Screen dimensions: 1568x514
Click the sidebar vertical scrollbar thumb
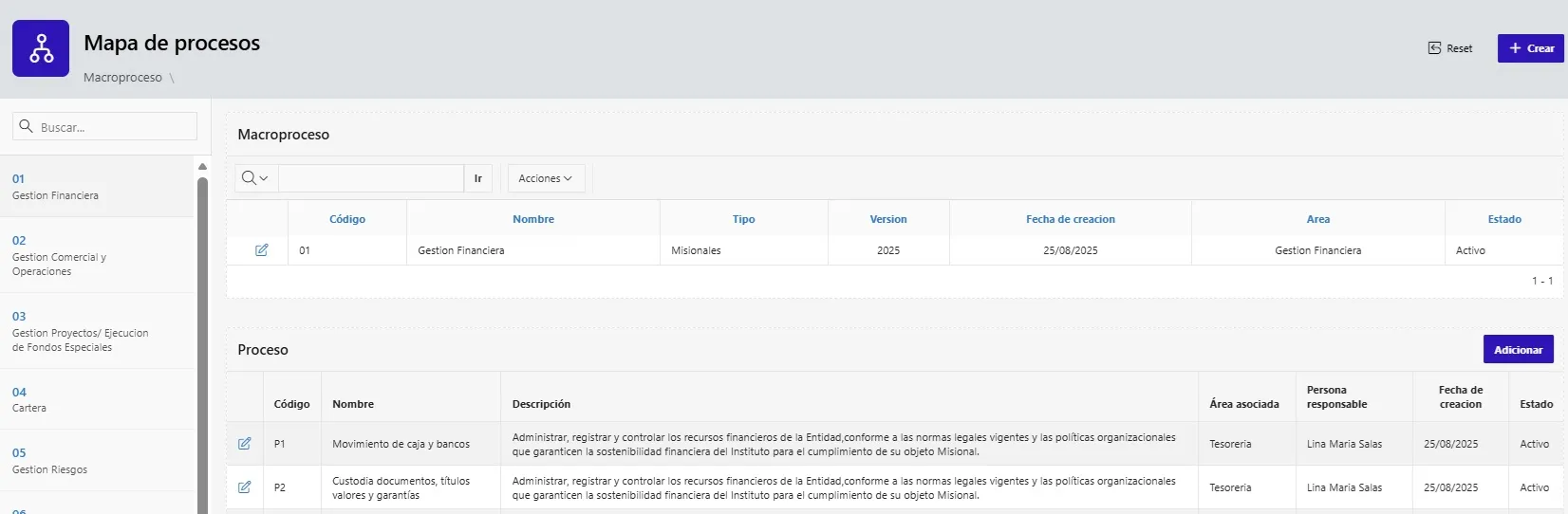202,345
